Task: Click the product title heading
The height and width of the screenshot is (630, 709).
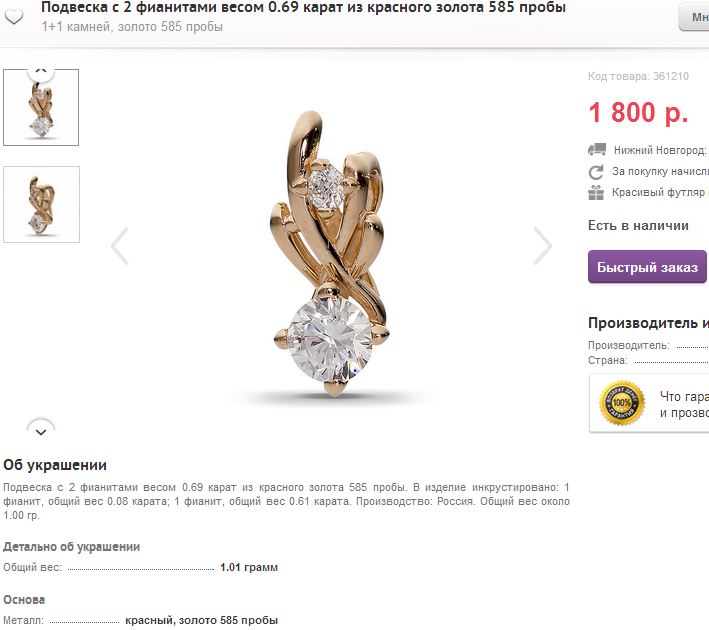Action: [x=303, y=7]
